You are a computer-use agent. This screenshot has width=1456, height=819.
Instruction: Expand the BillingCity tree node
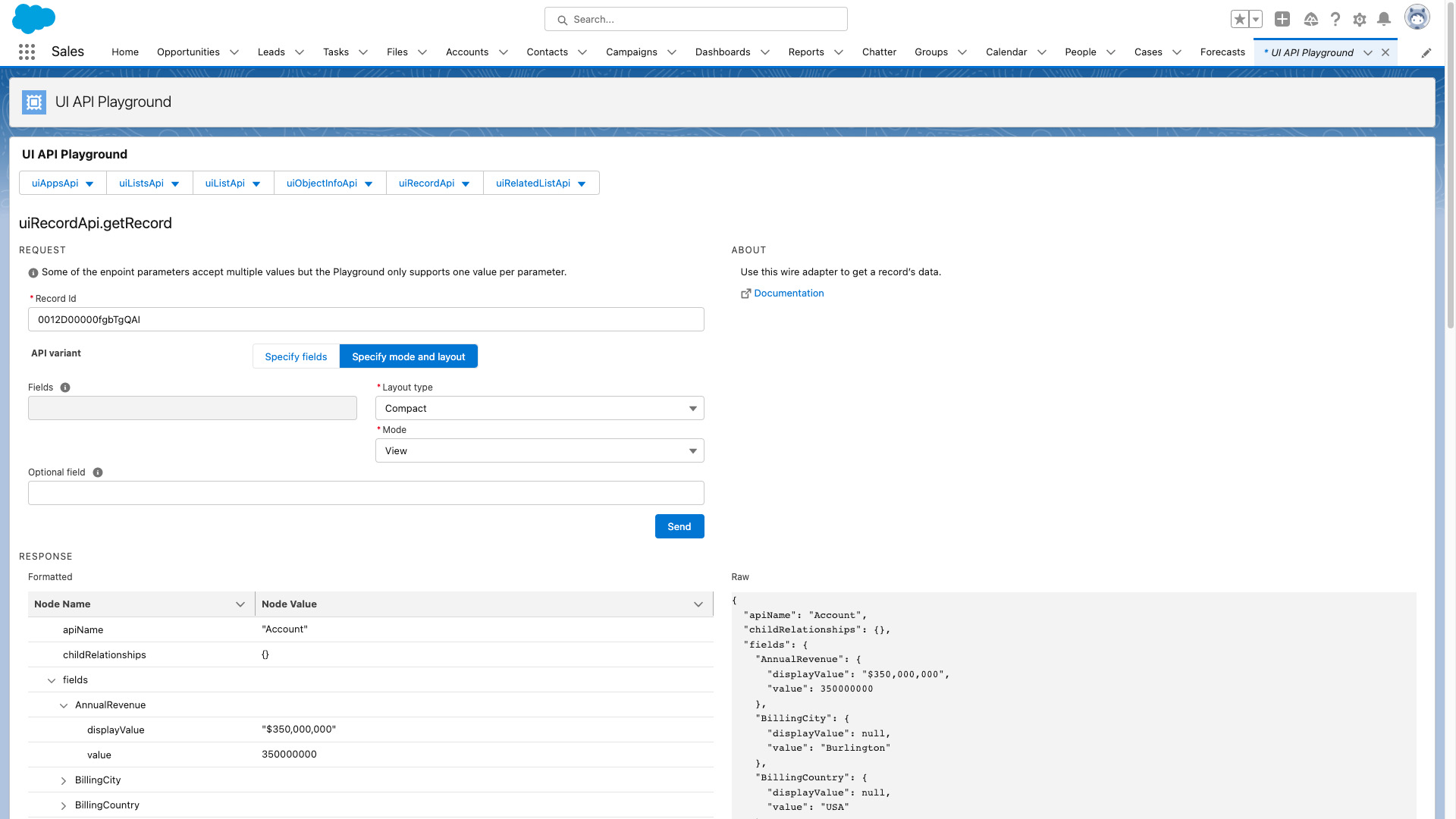[x=64, y=780]
